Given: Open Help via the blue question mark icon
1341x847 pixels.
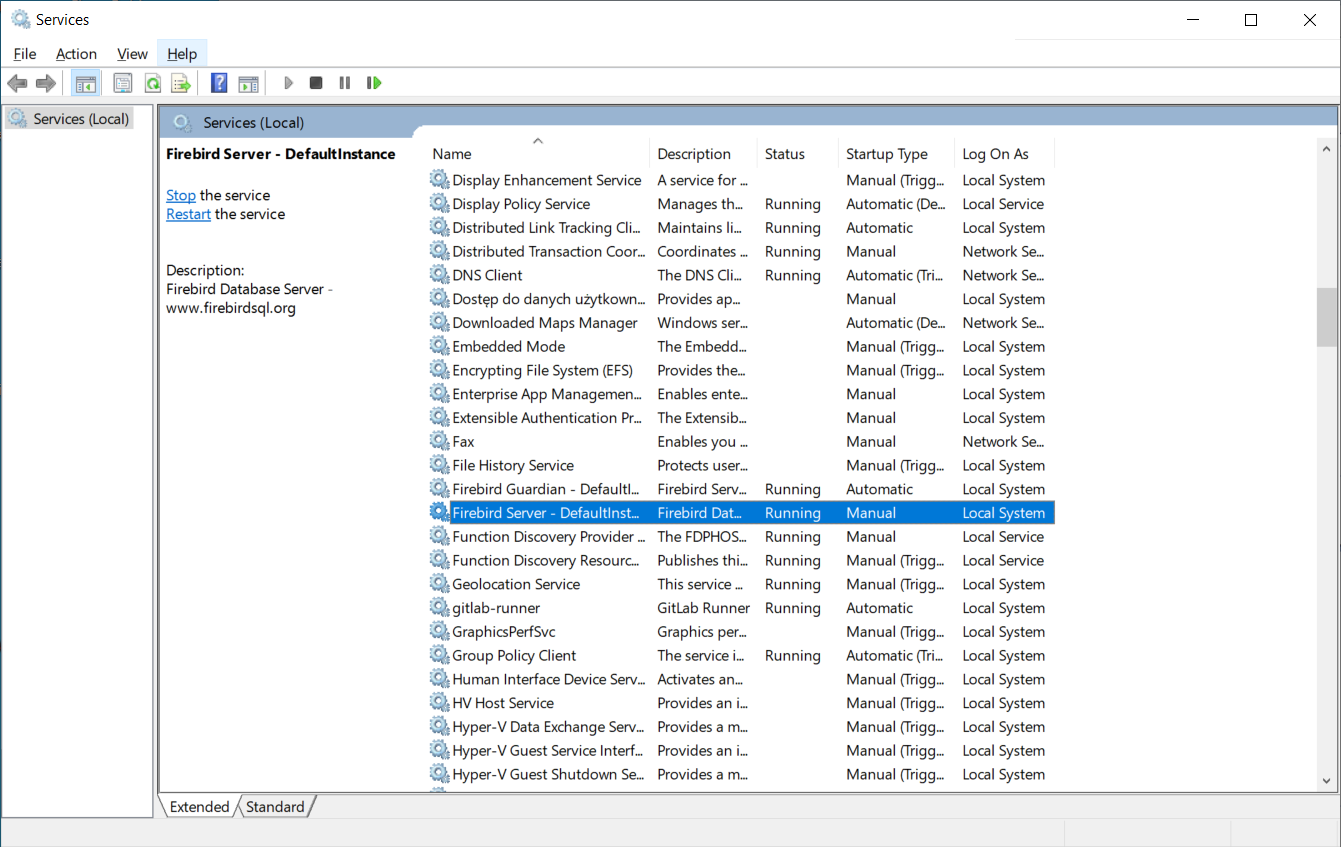Looking at the screenshot, I should point(219,83).
